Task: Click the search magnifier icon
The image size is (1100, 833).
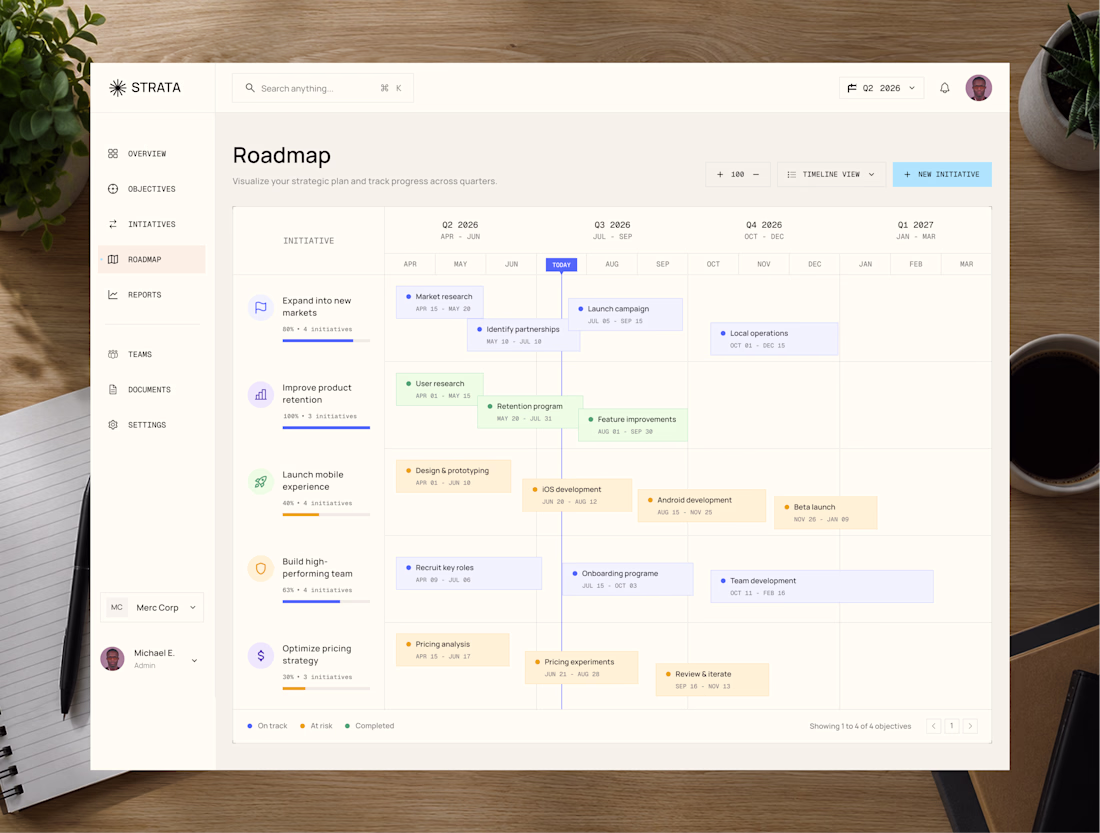Action: tap(250, 88)
